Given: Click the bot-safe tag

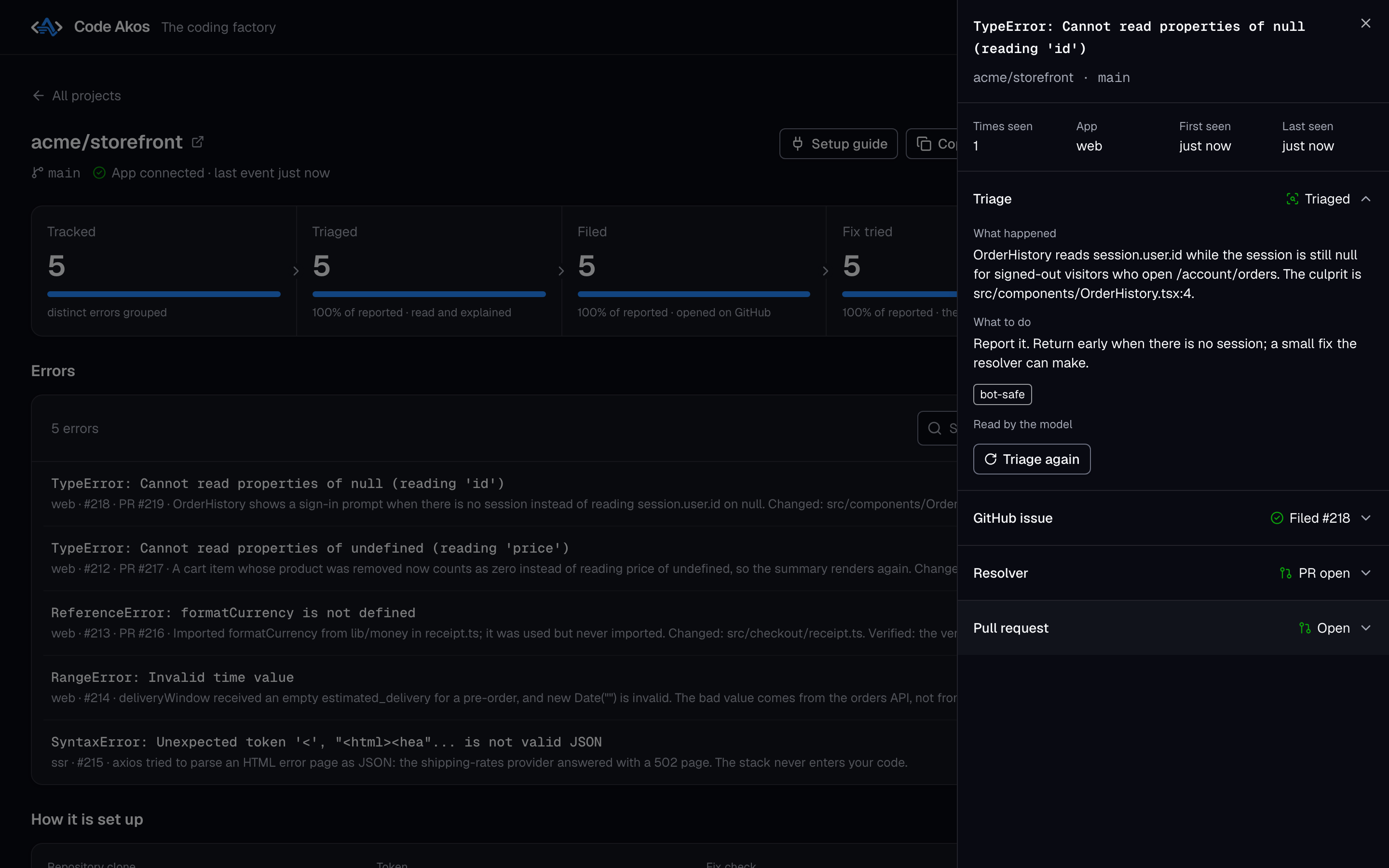Looking at the screenshot, I should coord(1002,394).
